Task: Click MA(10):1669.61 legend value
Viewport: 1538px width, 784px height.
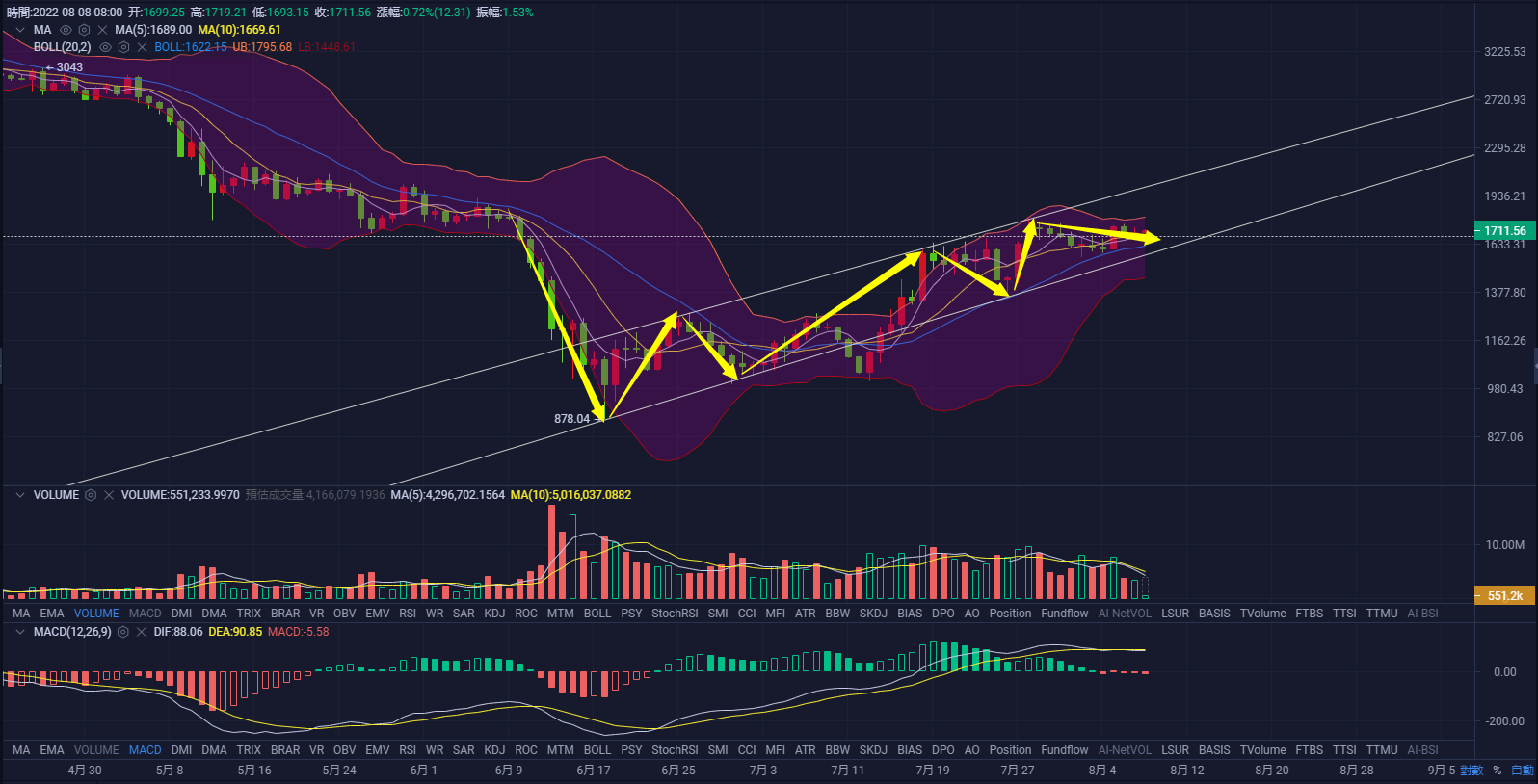Action: (x=239, y=30)
